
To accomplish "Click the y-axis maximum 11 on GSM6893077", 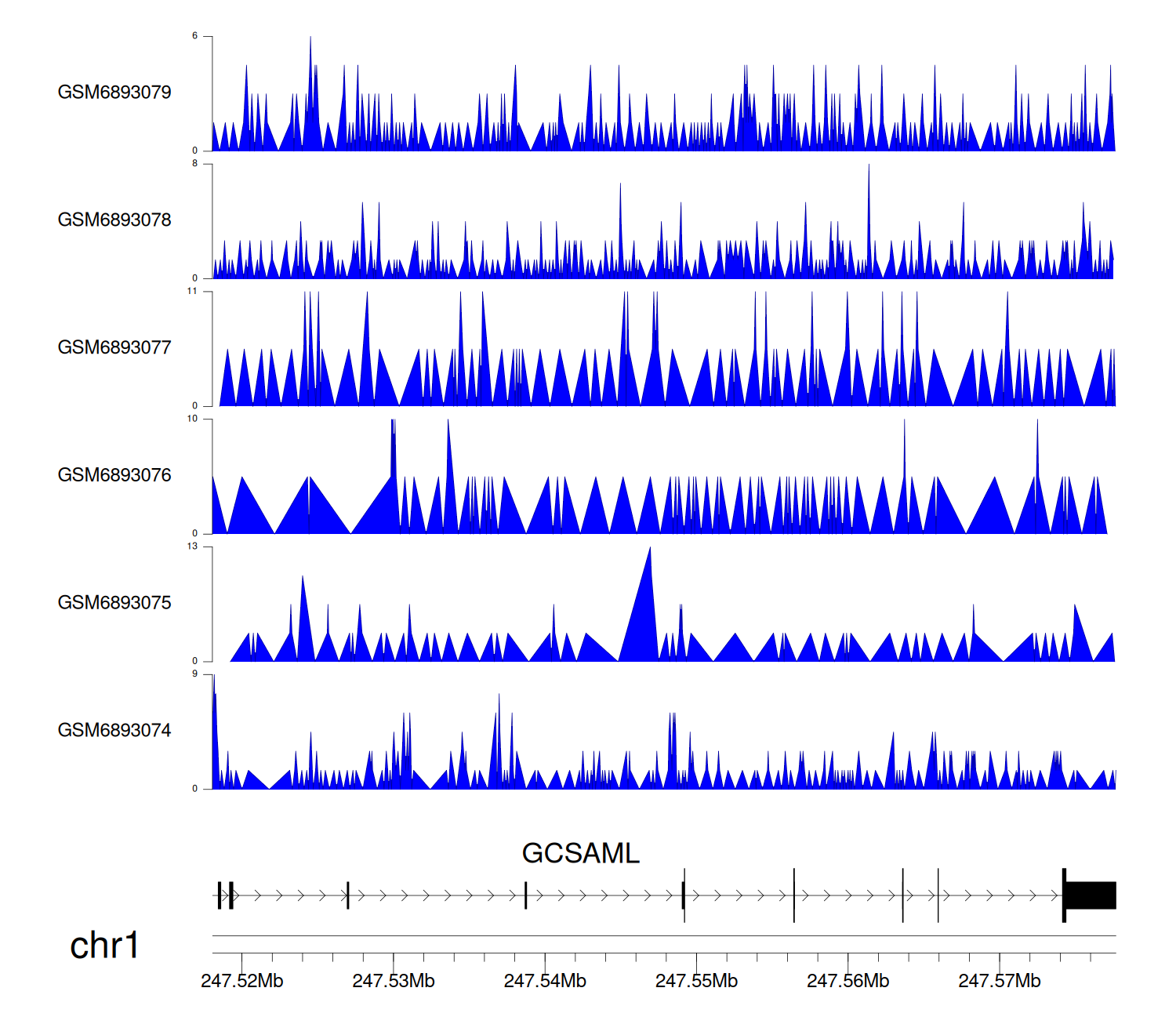I will point(192,292).
